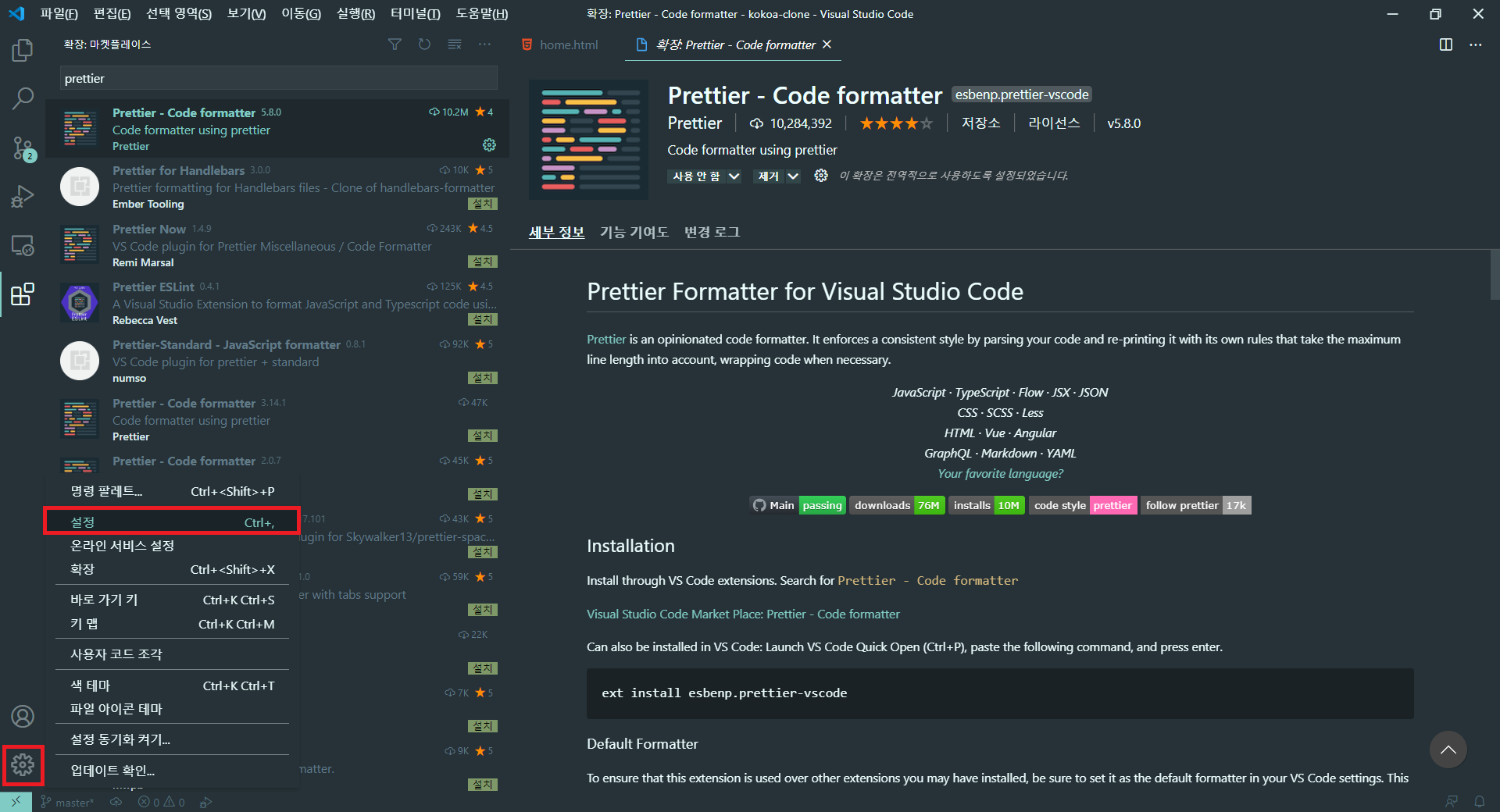Filter extensions using the funnel icon
The image size is (1500, 812).
(x=395, y=45)
